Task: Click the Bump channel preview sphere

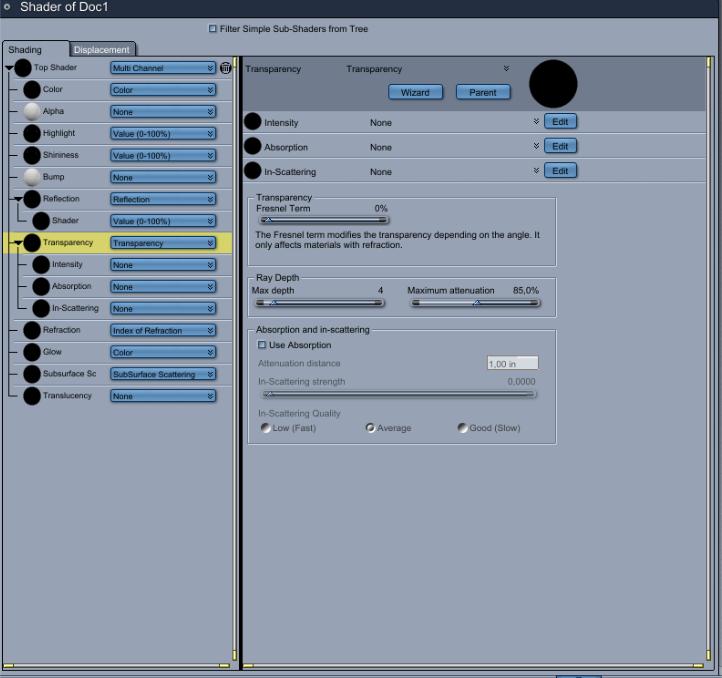Action: tap(32, 177)
